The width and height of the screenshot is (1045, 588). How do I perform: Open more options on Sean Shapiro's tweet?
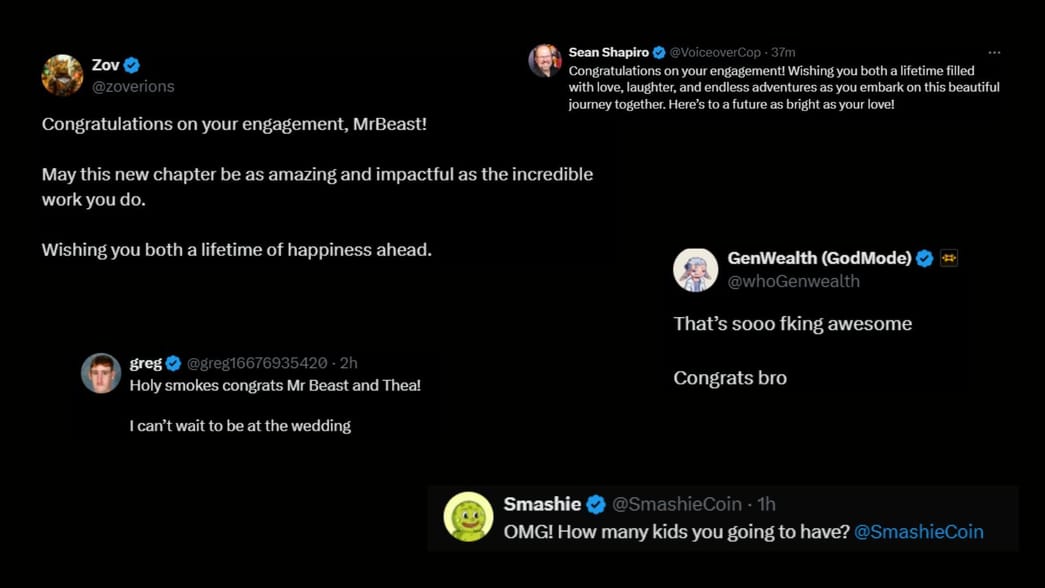[x=996, y=51]
